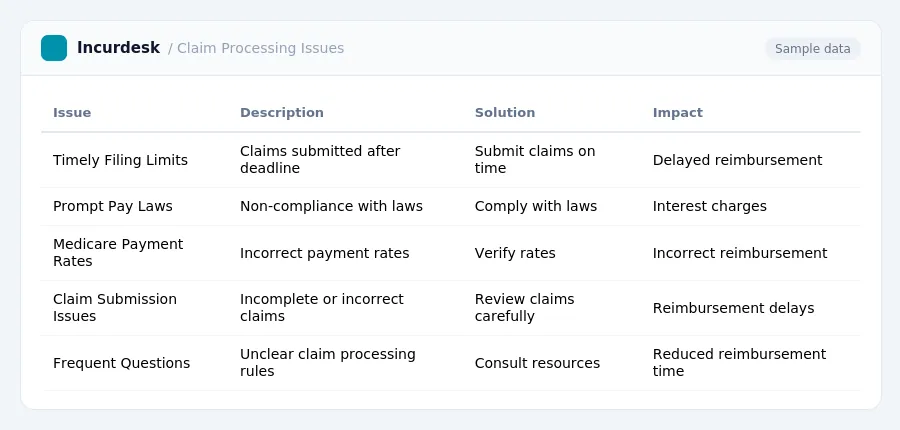900x430 pixels.
Task: Select 'Claims submitted after deadline' cell
Action: pos(320,160)
